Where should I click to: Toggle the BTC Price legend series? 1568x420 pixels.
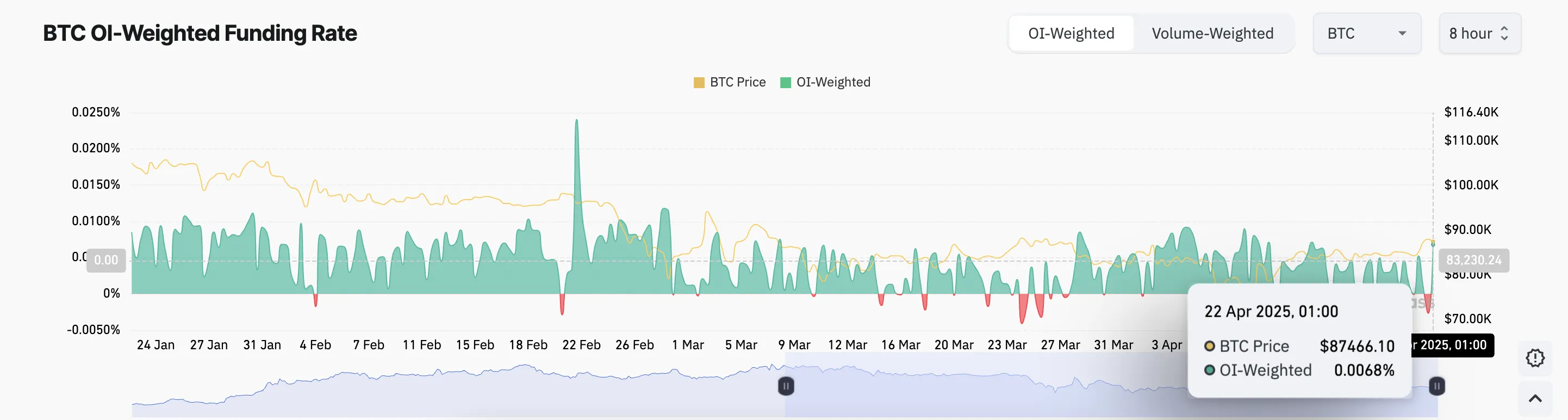(x=737, y=82)
